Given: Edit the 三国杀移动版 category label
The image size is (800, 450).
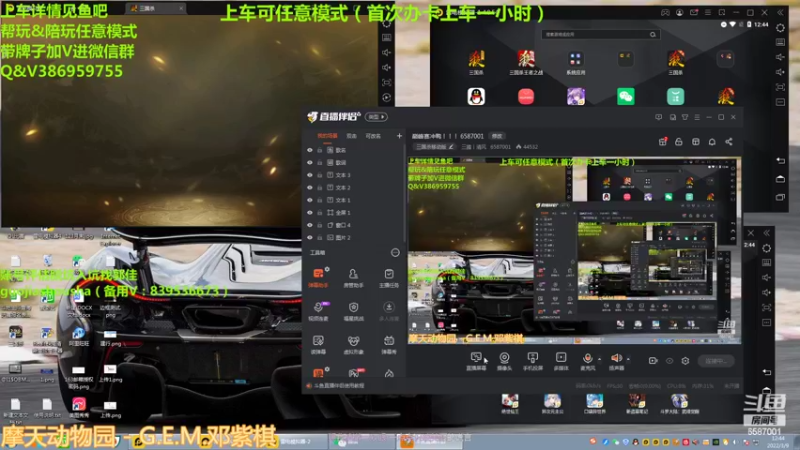Looking at the screenshot, I should 434,147.
